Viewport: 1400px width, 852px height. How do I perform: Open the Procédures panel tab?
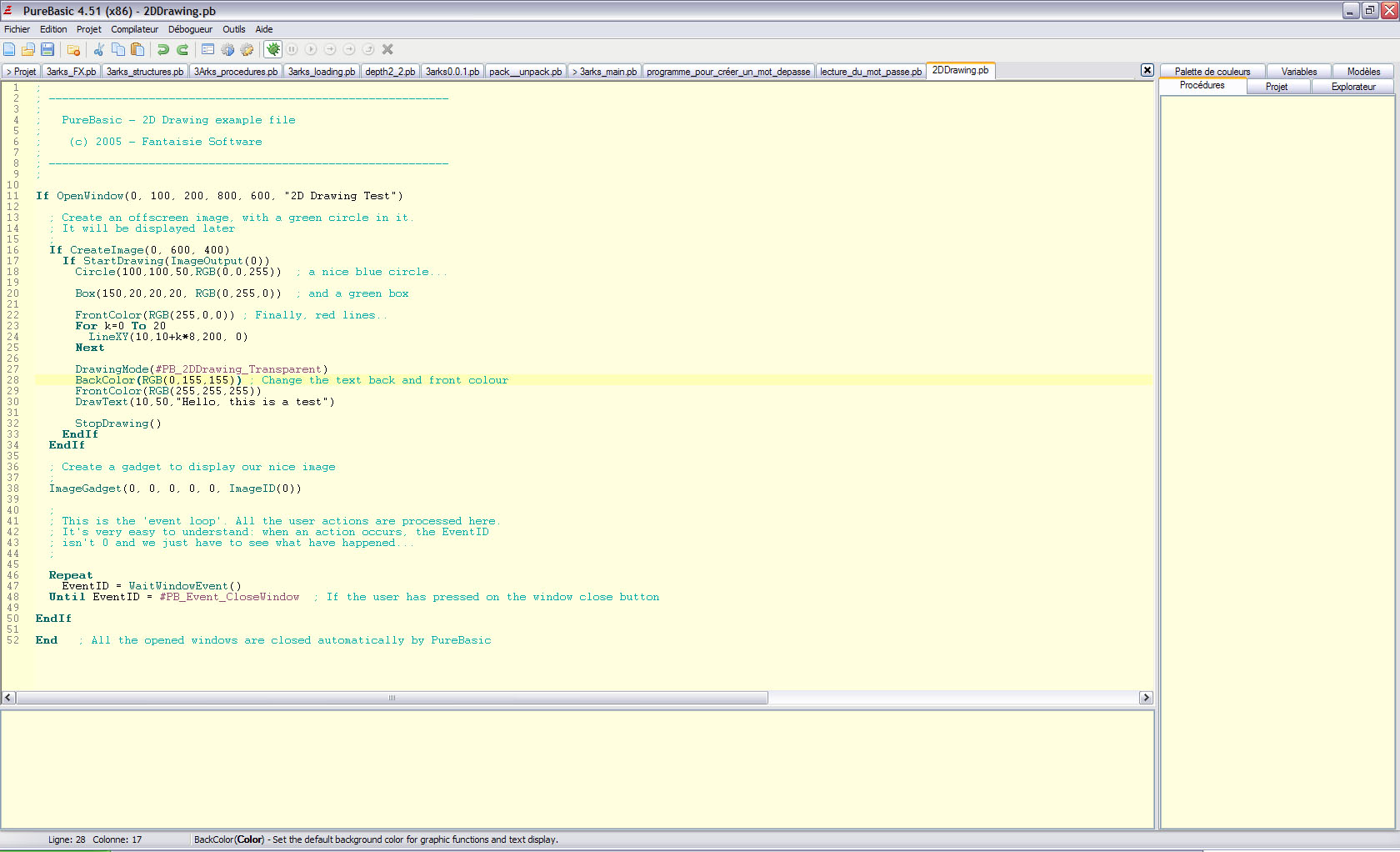coord(1202,86)
